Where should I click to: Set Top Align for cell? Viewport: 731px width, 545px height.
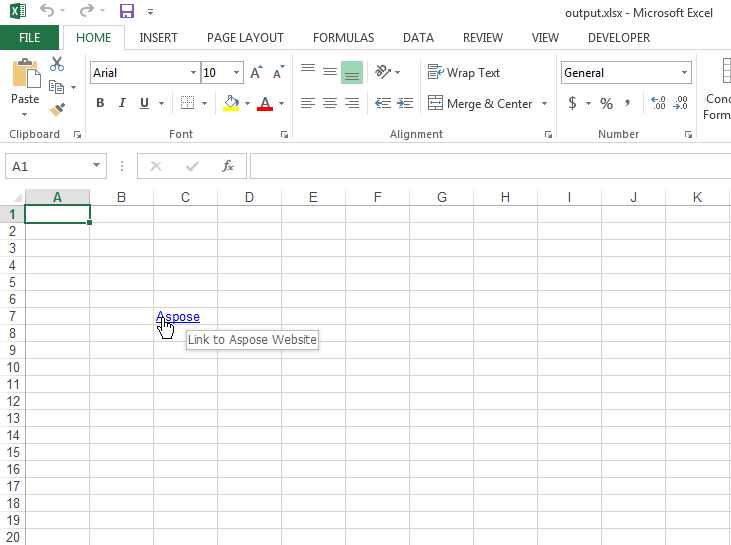point(308,69)
